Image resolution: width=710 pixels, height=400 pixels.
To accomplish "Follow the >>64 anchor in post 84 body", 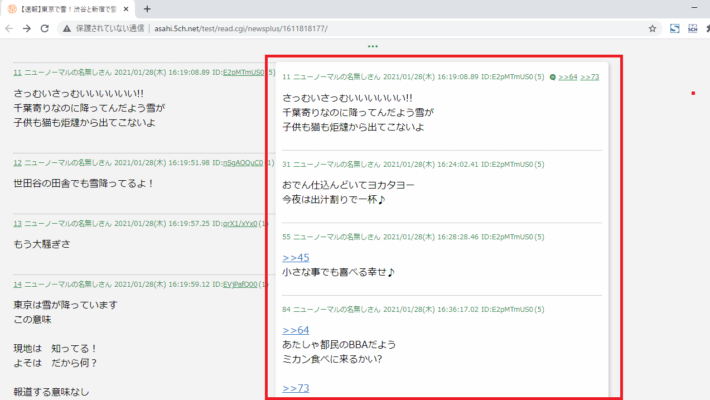I will [296, 330].
